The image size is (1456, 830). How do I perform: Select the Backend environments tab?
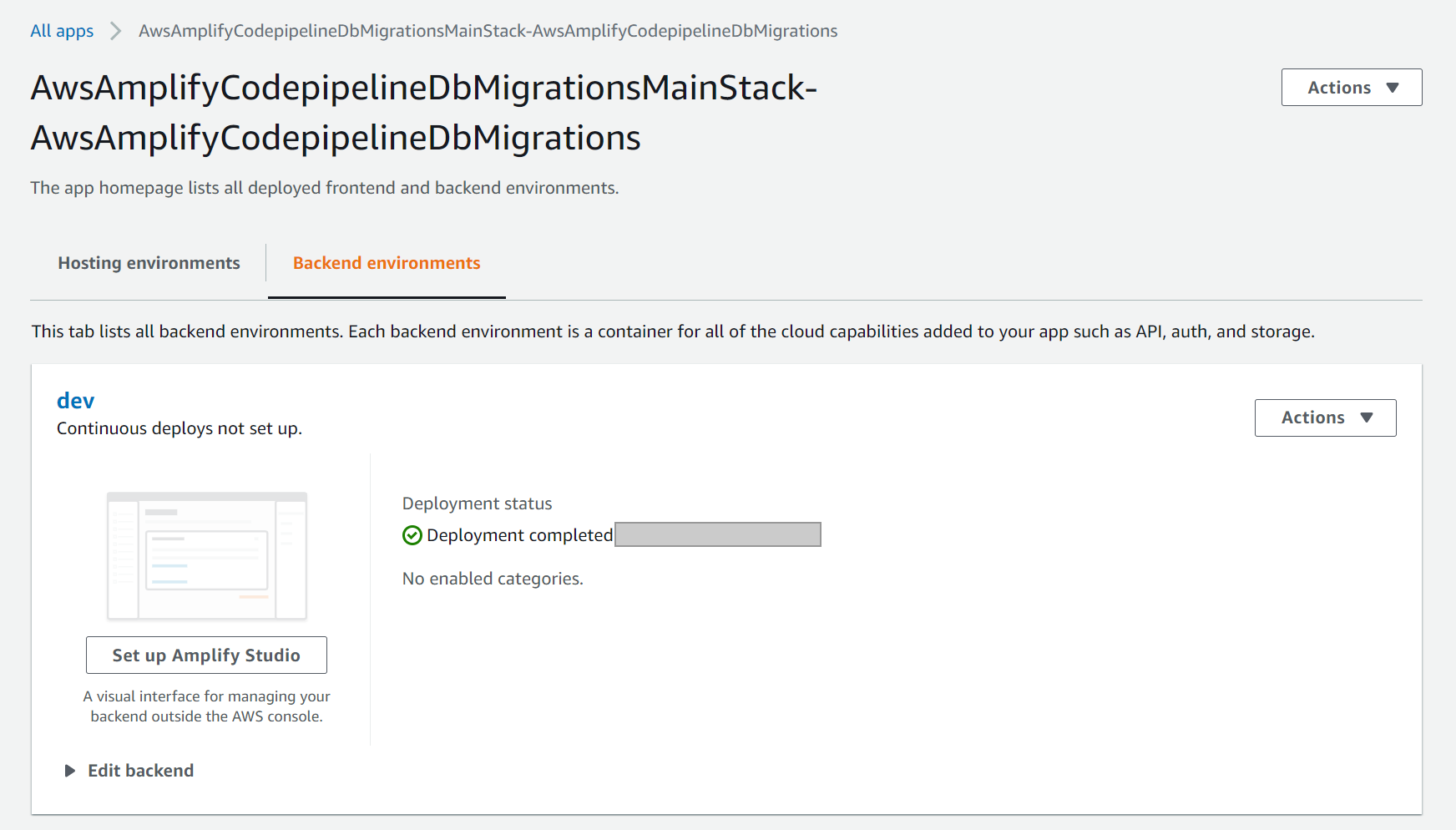(x=387, y=263)
